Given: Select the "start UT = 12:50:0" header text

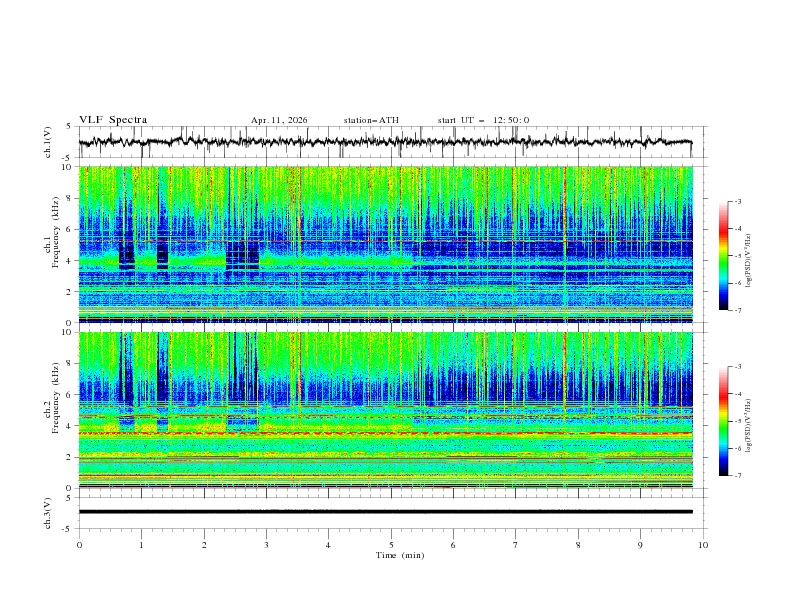Looking at the screenshot, I should pyautogui.click(x=483, y=120).
